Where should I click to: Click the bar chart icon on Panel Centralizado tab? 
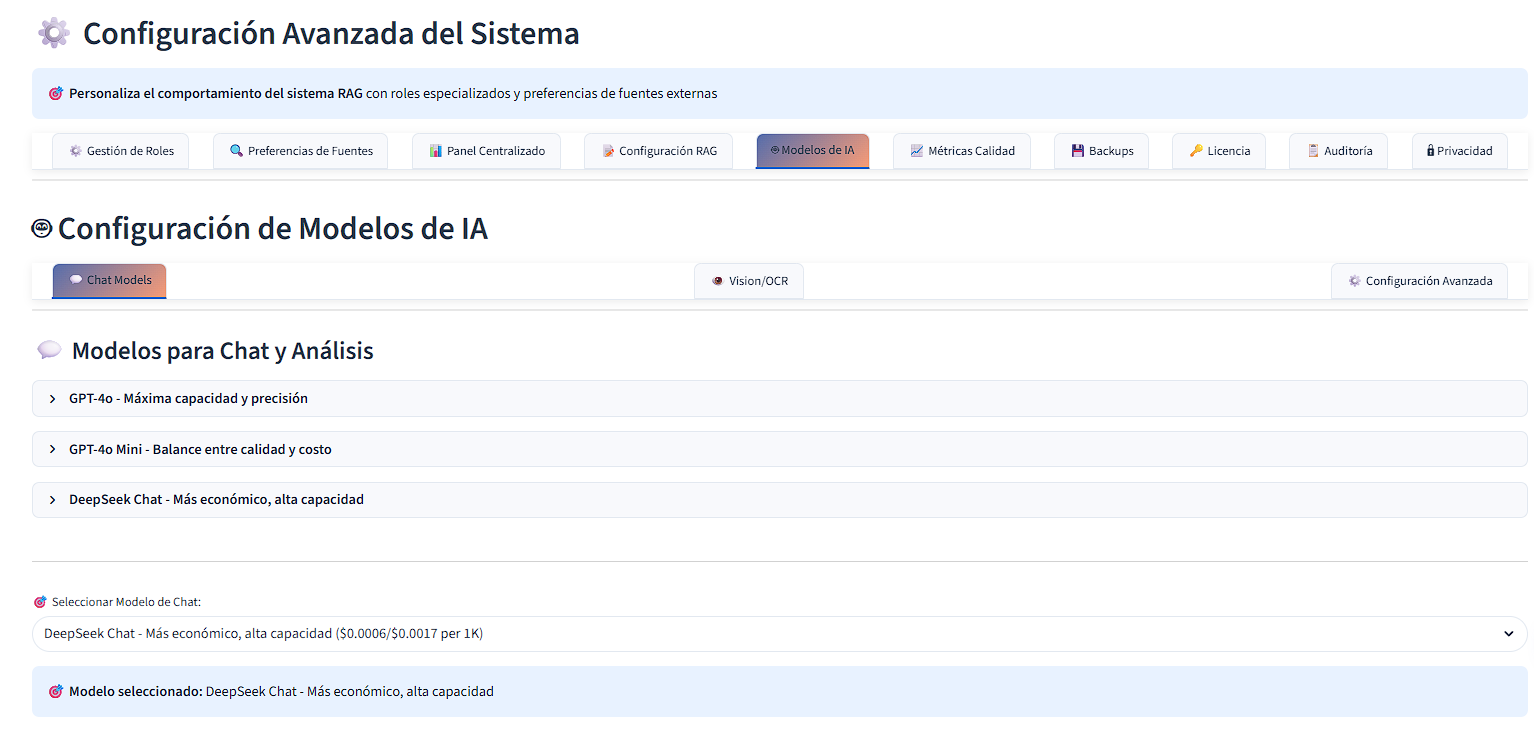click(x=435, y=150)
